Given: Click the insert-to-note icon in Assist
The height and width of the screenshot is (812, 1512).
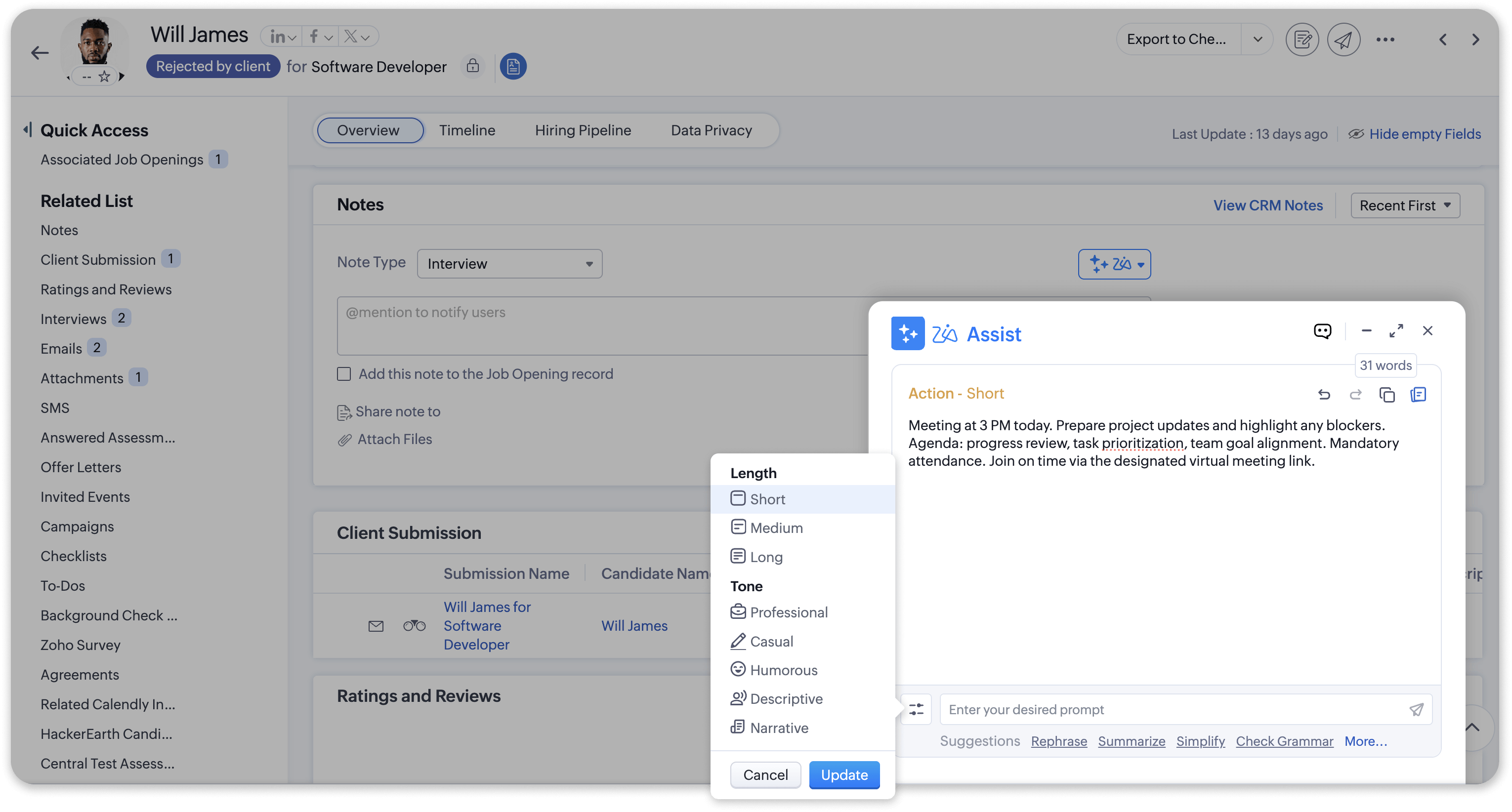Looking at the screenshot, I should click(x=1418, y=394).
